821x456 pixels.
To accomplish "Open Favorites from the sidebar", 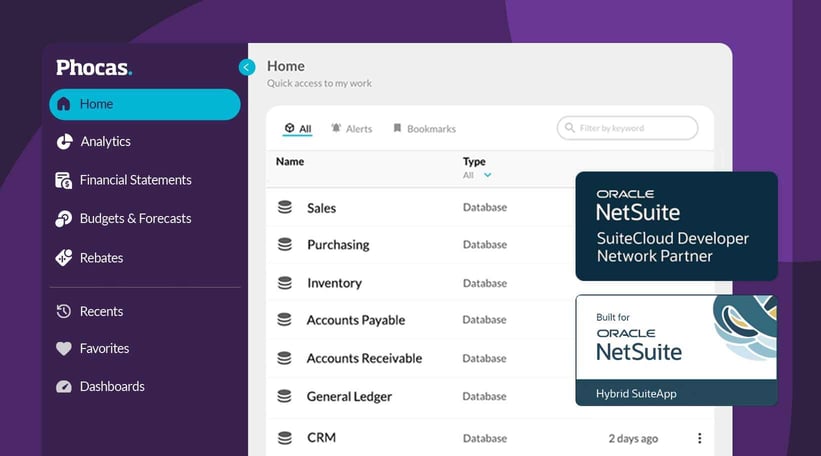I will pyautogui.click(x=104, y=348).
